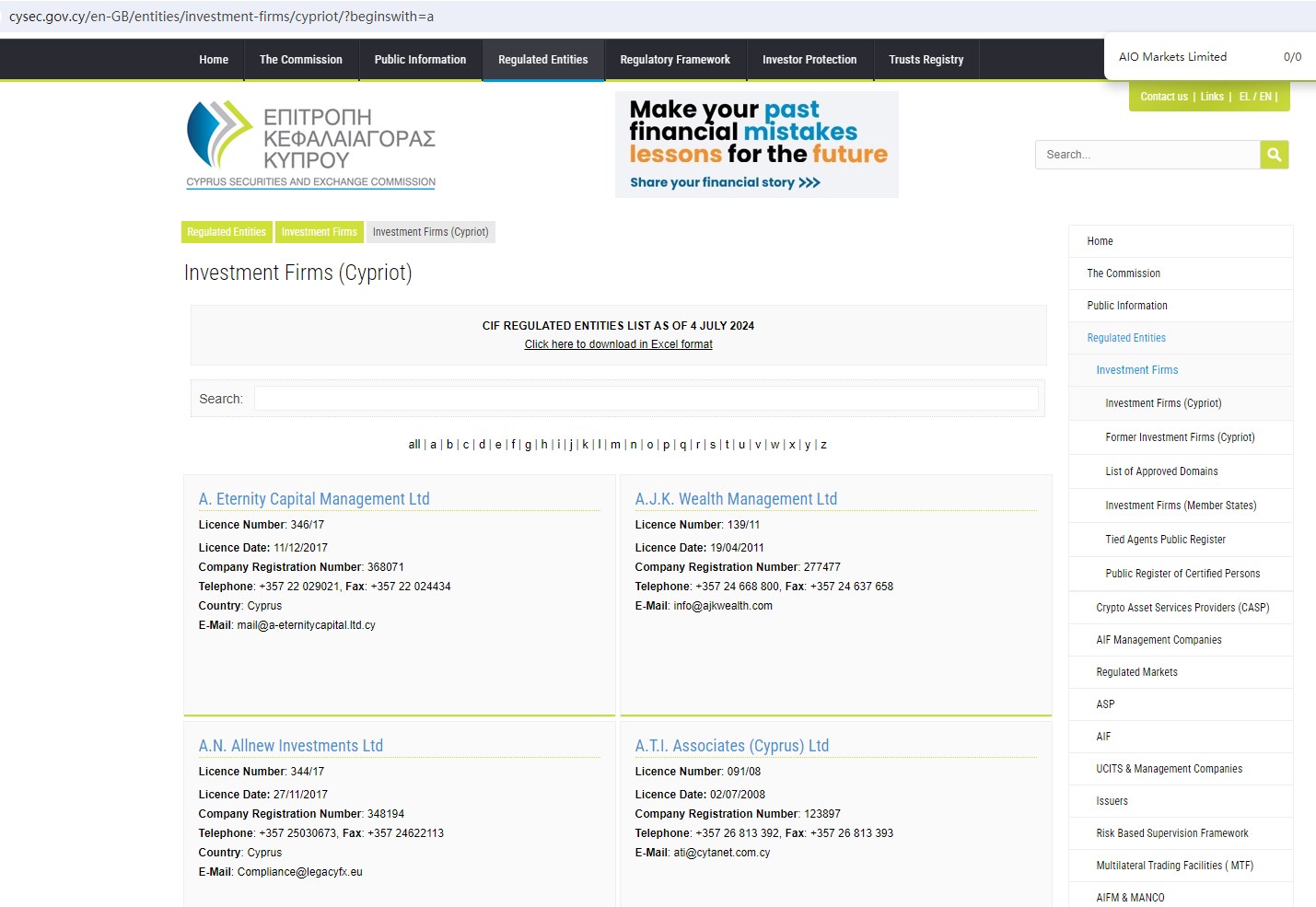Image resolution: width=1316 pixels, height=907 pixels.
Task: Click the Links item in green bar
Action: coord(1212,97)
